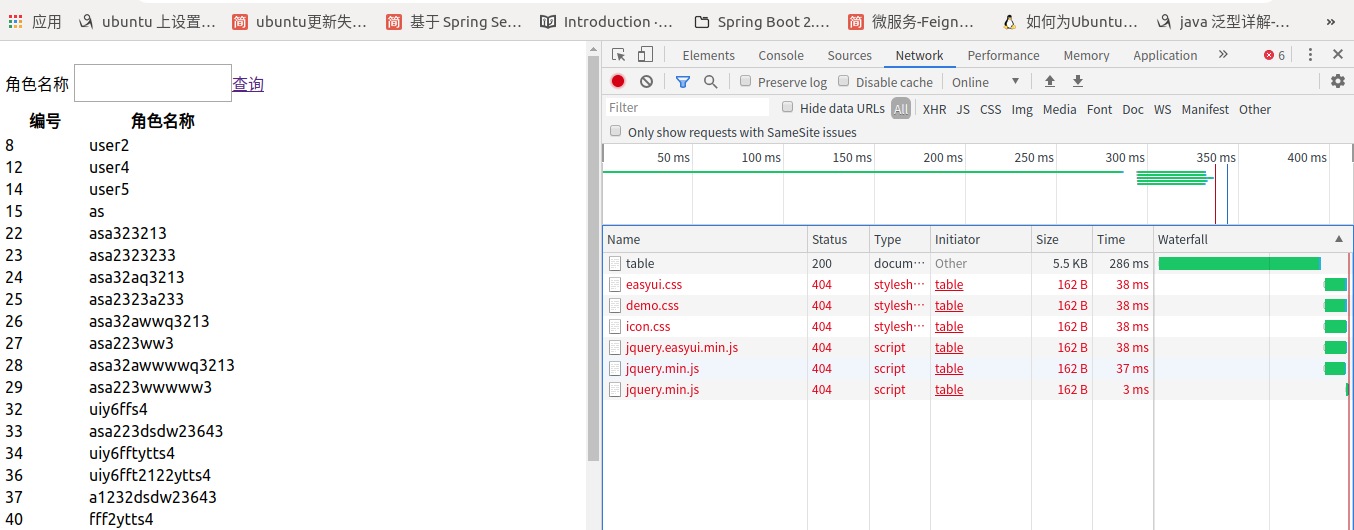This screenshot has height=530, width=1354.
Task: Open the Online throttling dropdown
Action: point(985,82)
